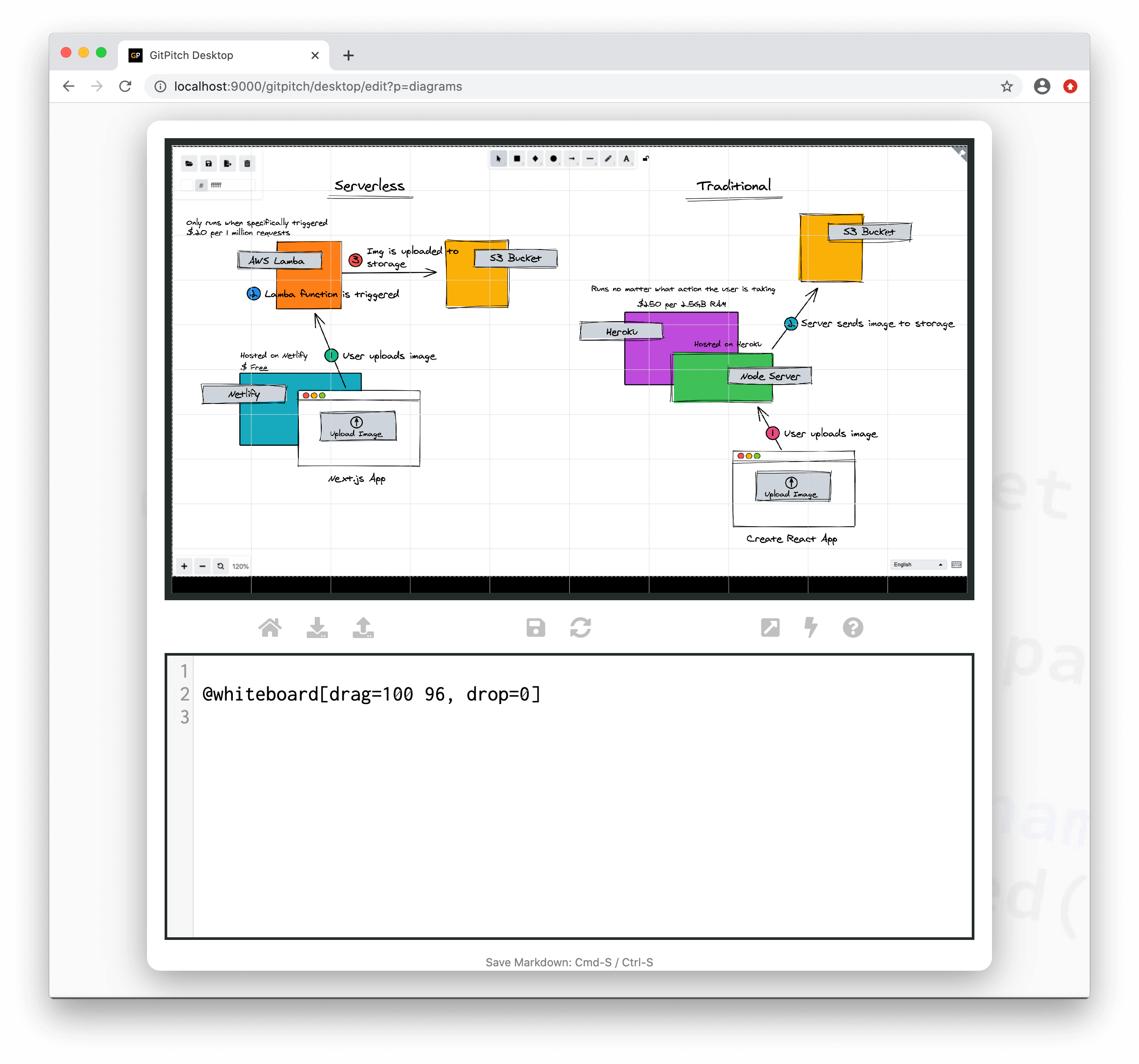Zoom in with the plus button
Viewport: 1139px width, 1064px height.
184,567
